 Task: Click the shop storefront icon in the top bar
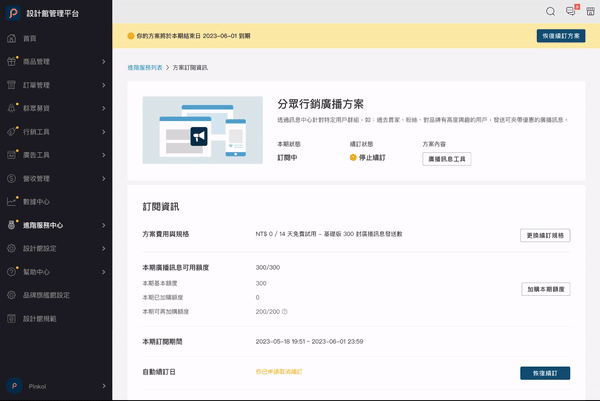point(590,11)
